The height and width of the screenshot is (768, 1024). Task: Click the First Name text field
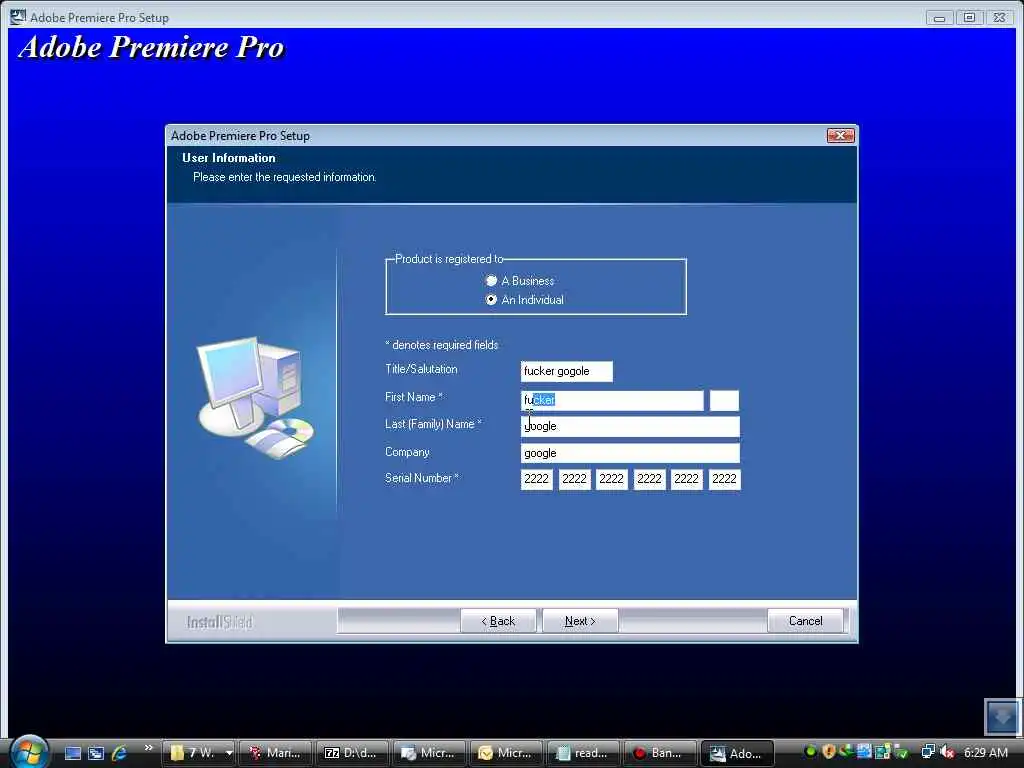(612, 400)
